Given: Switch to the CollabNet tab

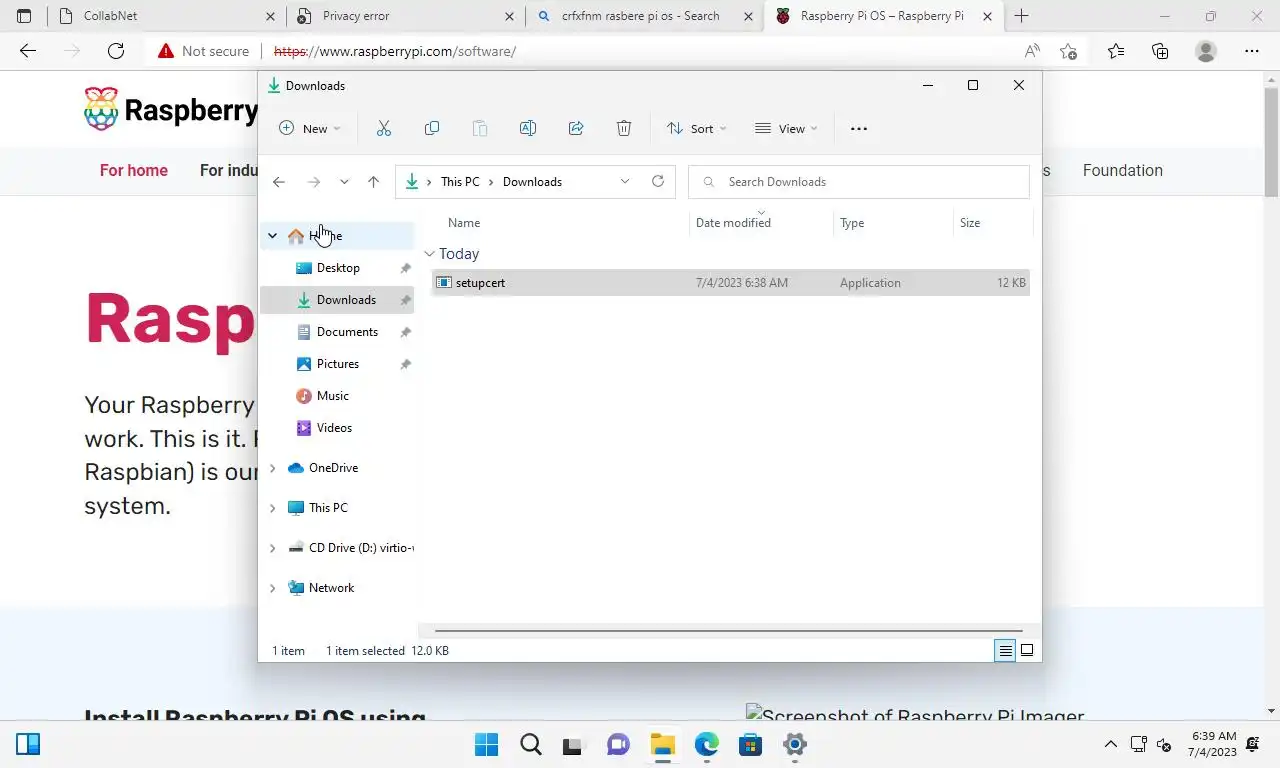Looking at the screenshot, I should 168,16.
